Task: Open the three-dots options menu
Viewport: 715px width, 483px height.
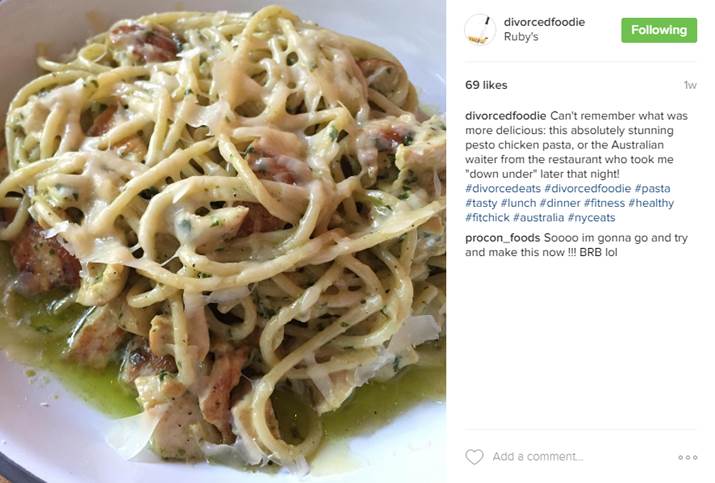Action: (x=688, y=457)
